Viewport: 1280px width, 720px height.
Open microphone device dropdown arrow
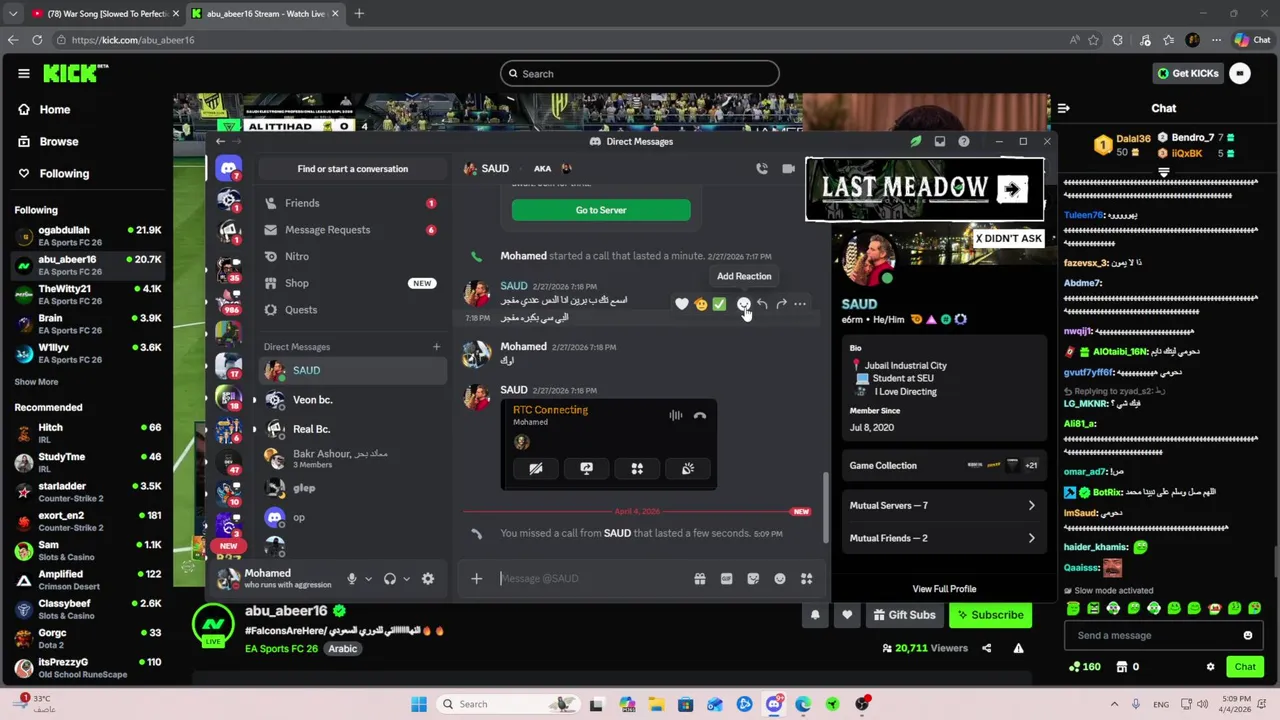(x=368, y=578)
